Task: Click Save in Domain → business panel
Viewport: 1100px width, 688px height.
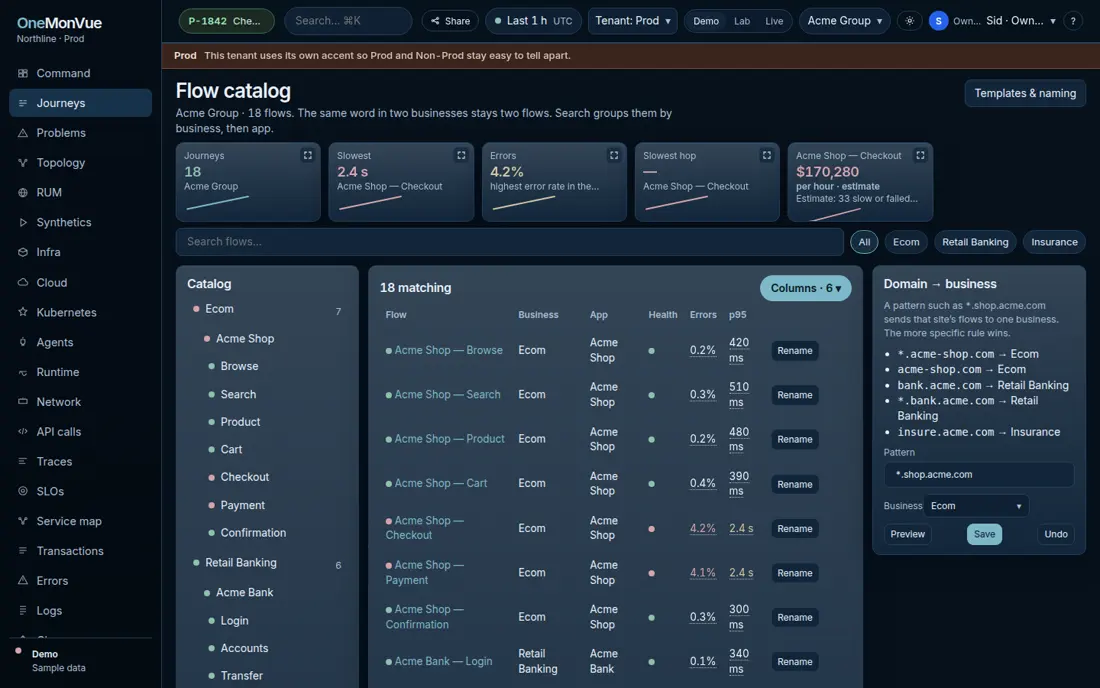Action: pos(984,534)
